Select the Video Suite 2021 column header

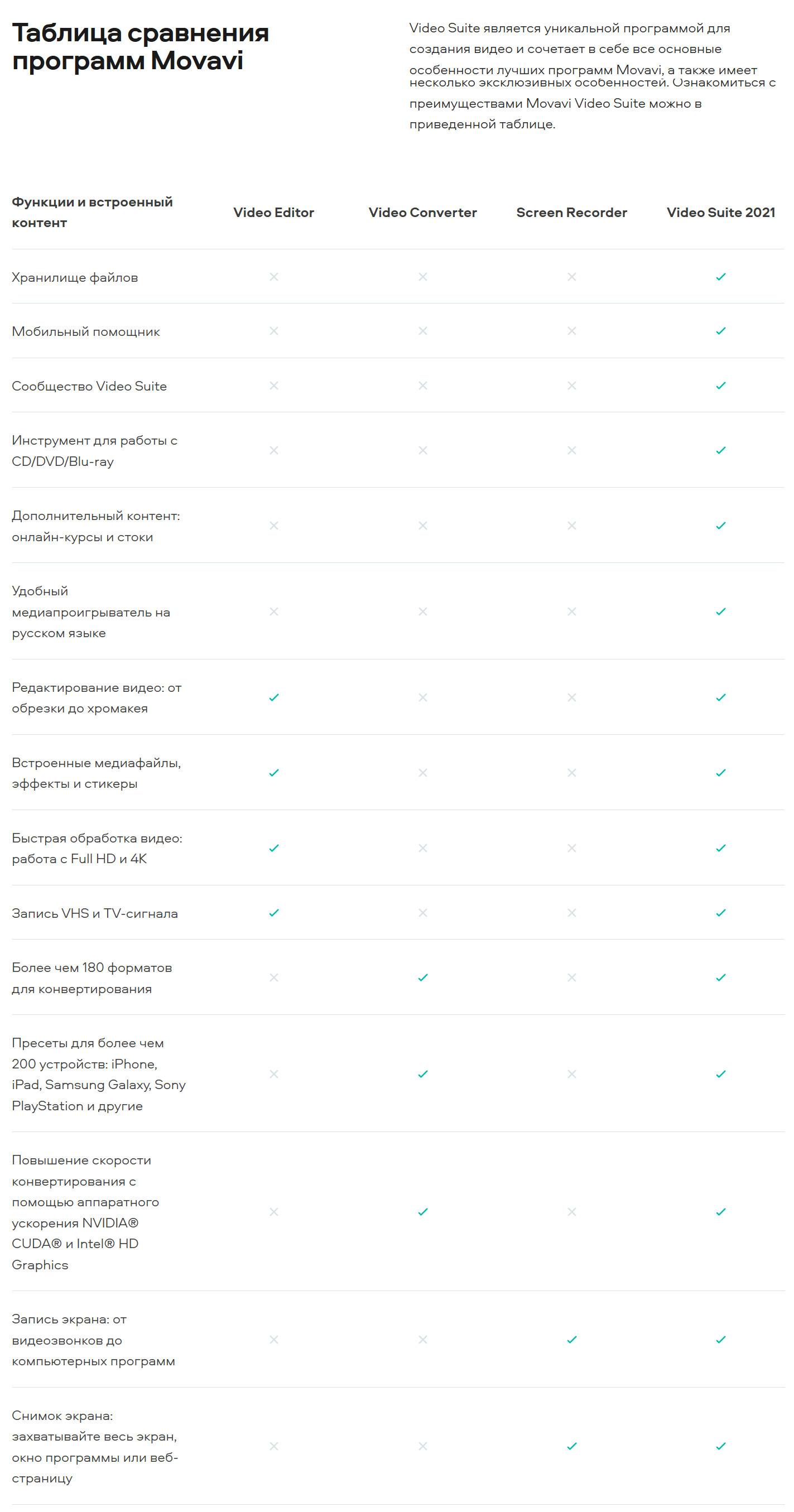[x=721, y=213]
